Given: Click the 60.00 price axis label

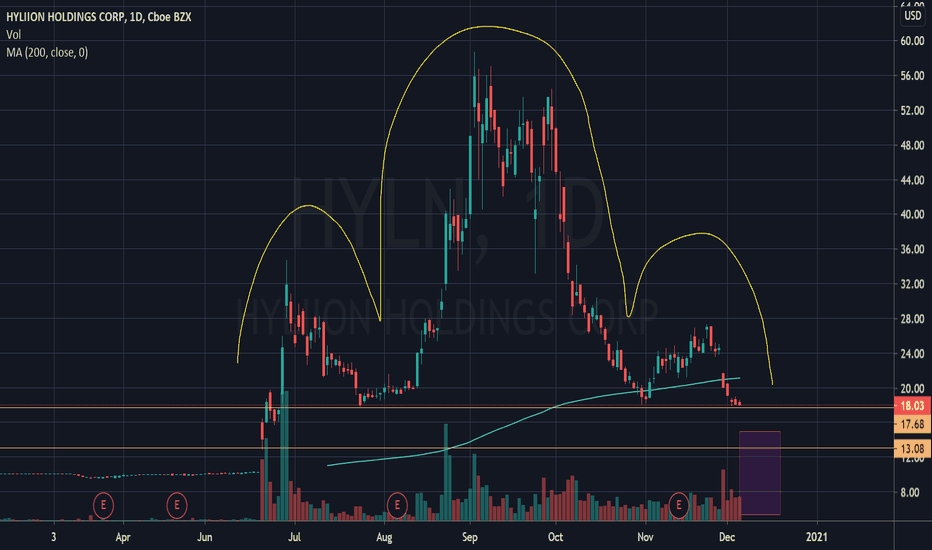Looking at the screenshot, I should (x=912, y=41).
